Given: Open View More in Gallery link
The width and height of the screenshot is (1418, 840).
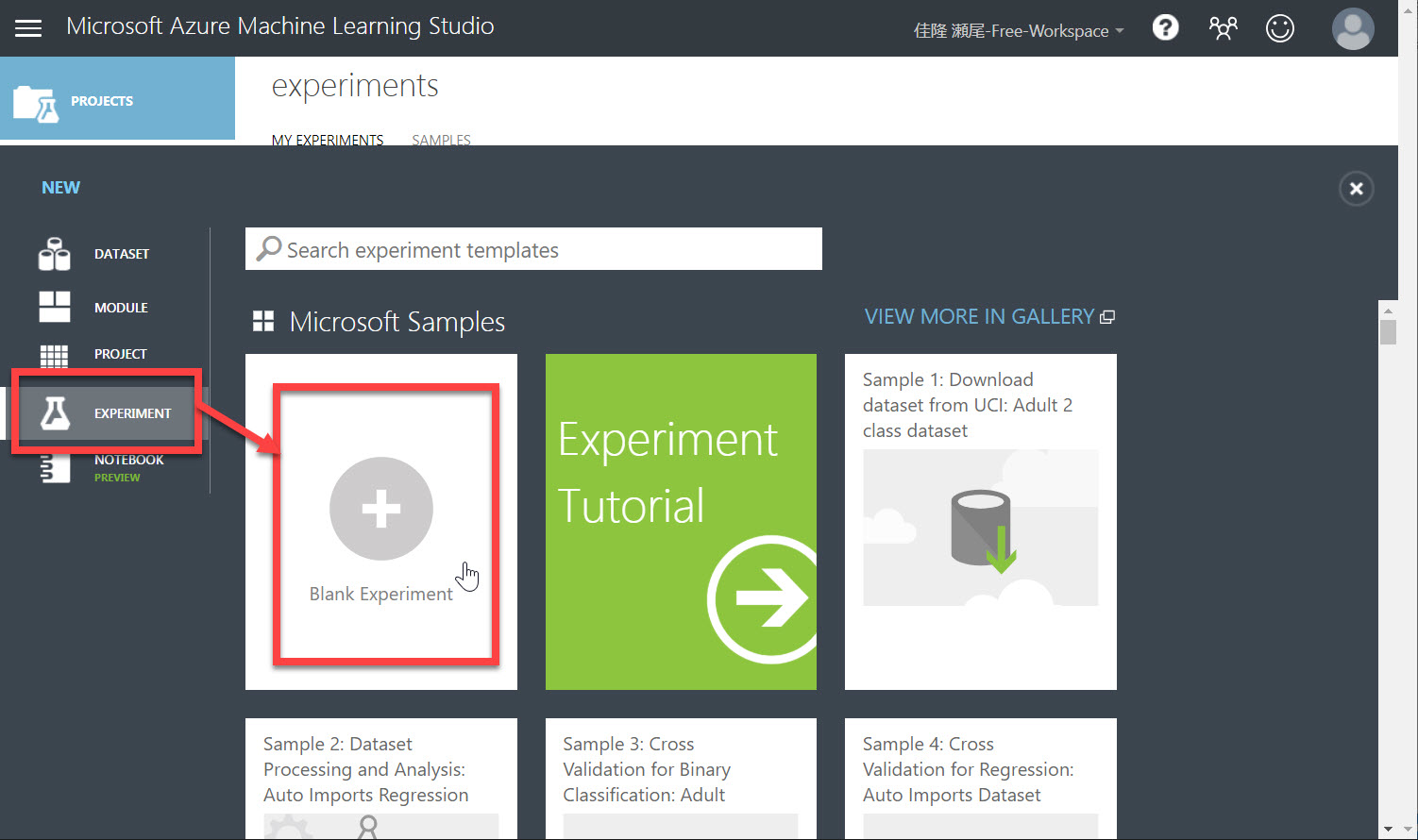Looking at the screenshot, I should [979, 317].
